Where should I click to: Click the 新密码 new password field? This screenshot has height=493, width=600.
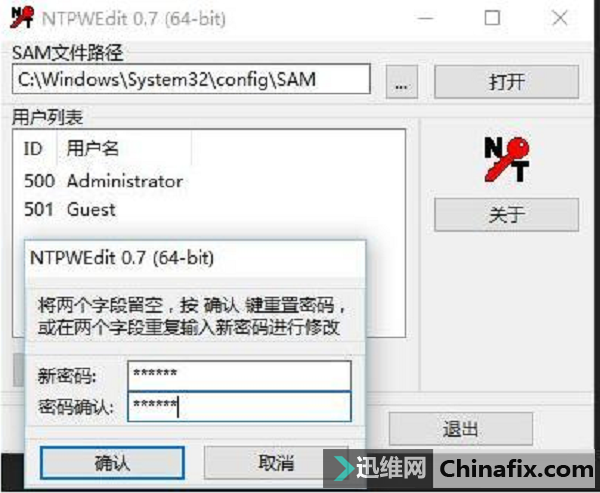pyautogui.click(x=239, y=375)
